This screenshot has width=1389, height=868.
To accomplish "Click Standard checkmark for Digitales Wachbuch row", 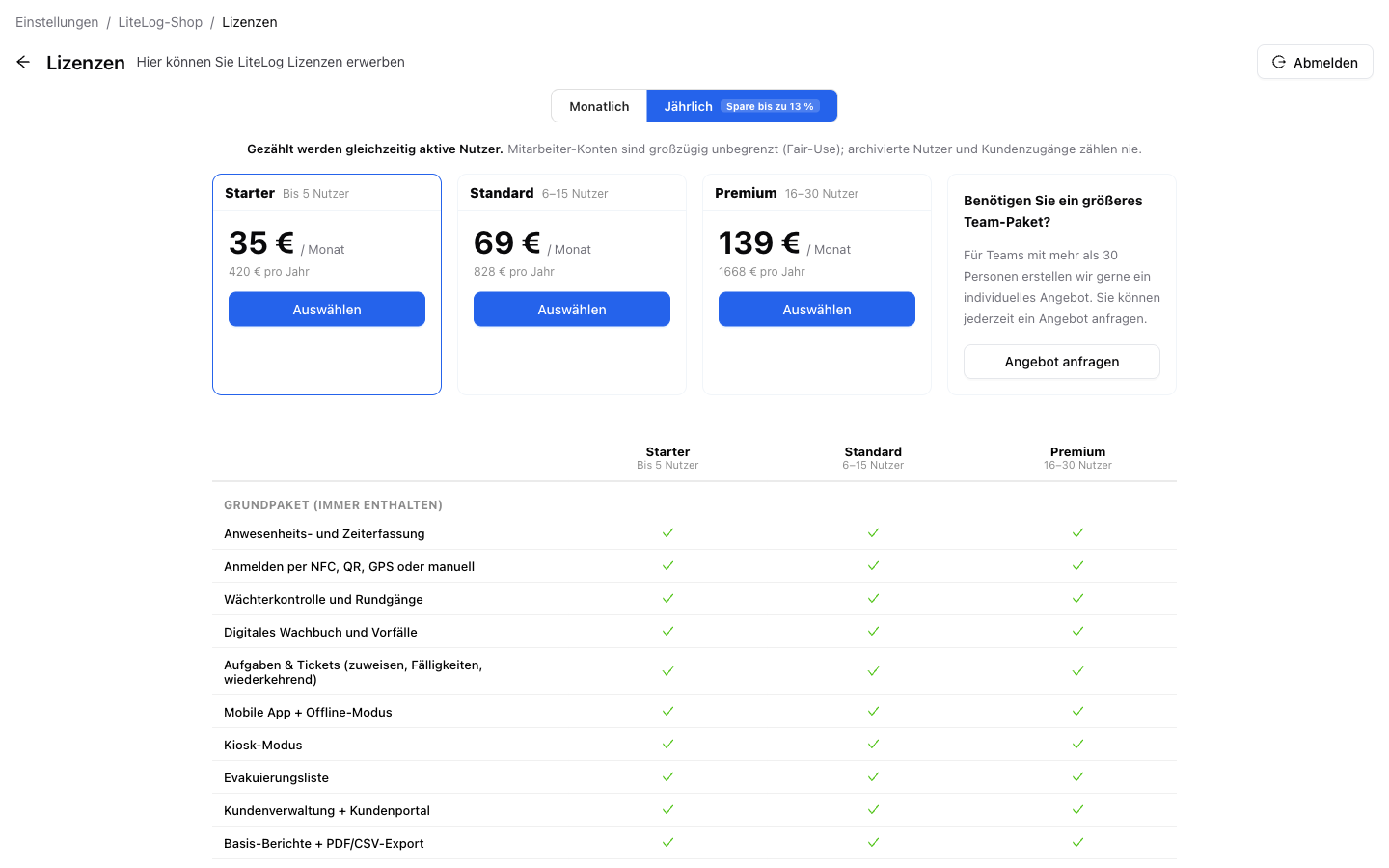I will [x=873, y=631].
